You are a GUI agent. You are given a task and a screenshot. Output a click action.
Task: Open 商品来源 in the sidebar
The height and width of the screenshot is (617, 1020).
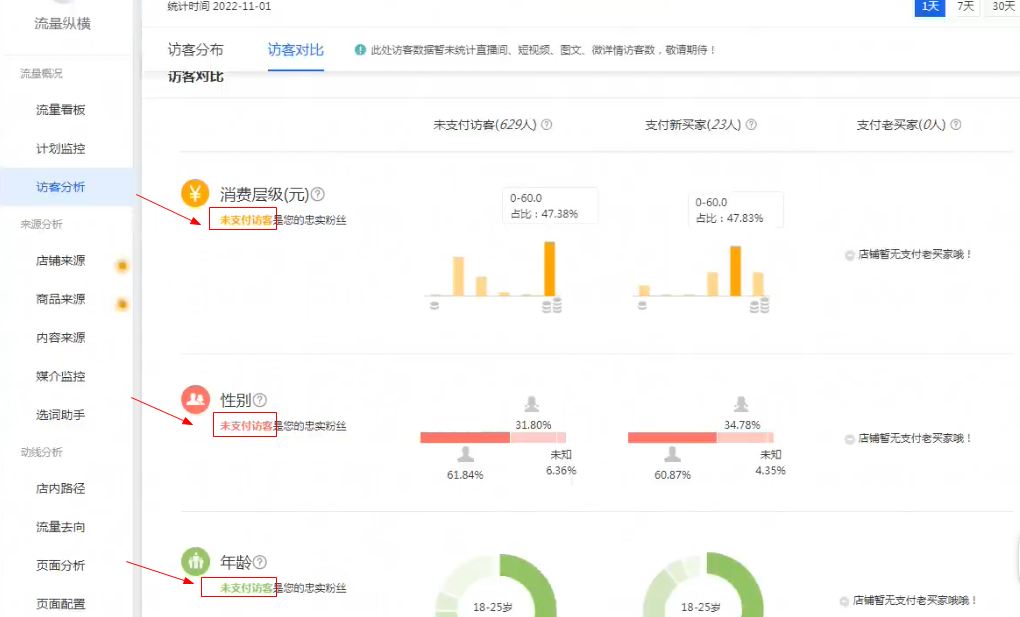(60, 299)
